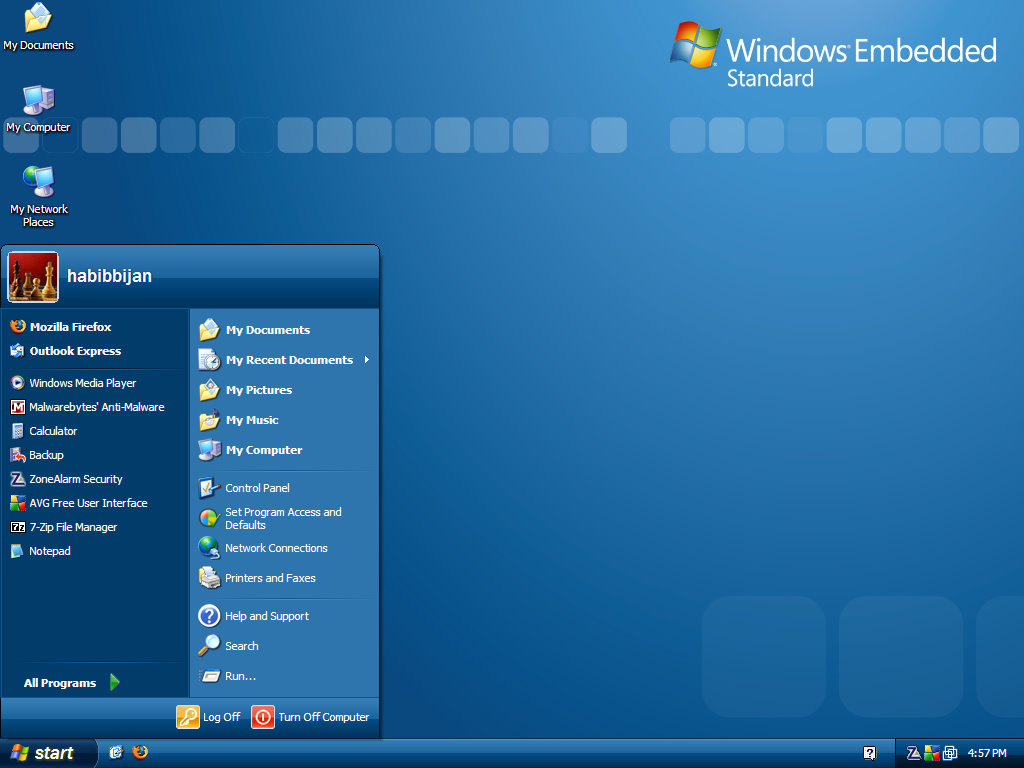Open Calculator from the Start menu
1024x768 pixels.
95,431
